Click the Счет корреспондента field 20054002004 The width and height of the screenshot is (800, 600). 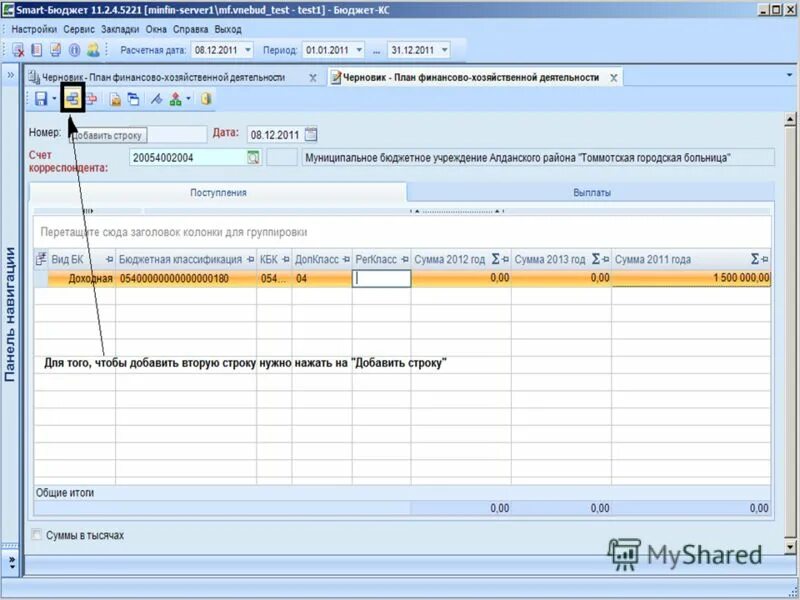click(188, 158)
